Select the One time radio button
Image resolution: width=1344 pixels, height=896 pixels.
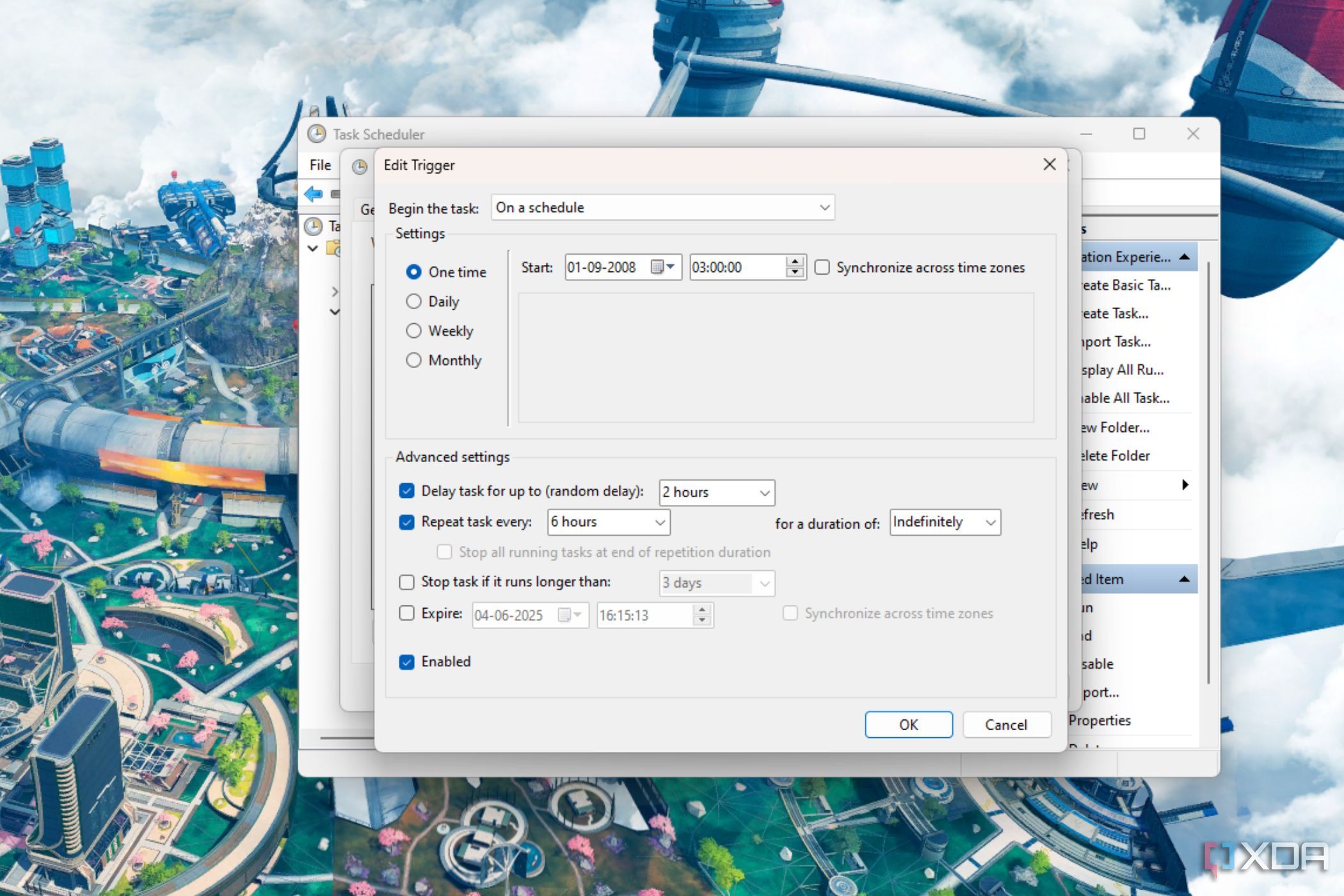414,271
